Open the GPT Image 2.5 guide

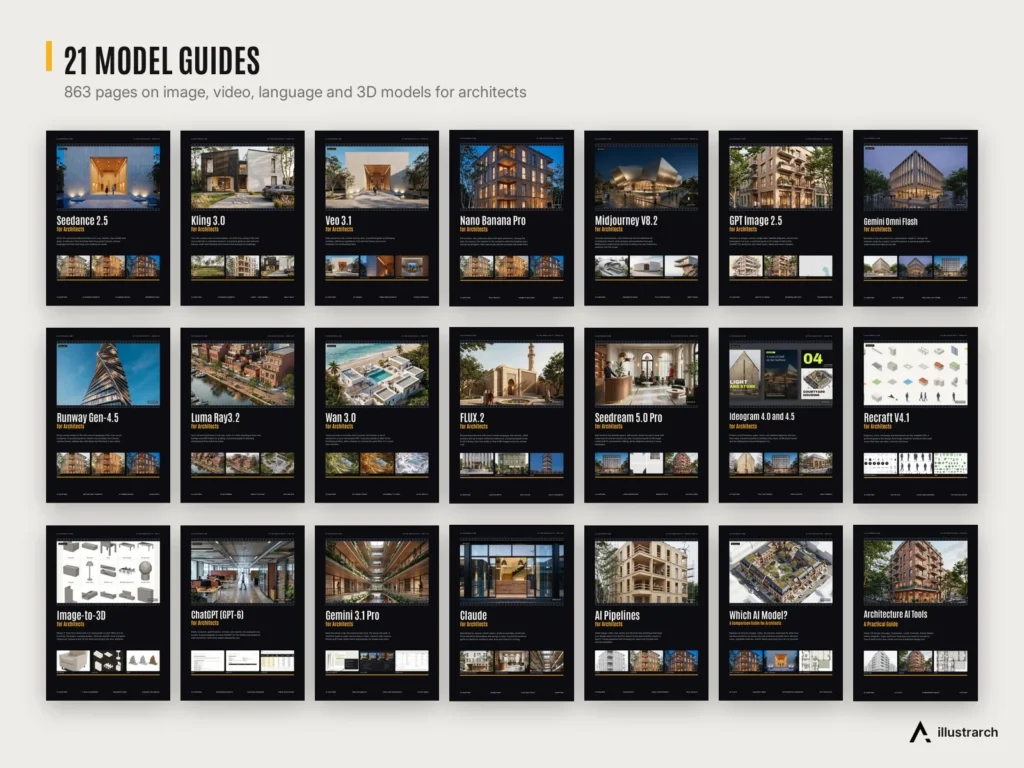coord(780,218)
